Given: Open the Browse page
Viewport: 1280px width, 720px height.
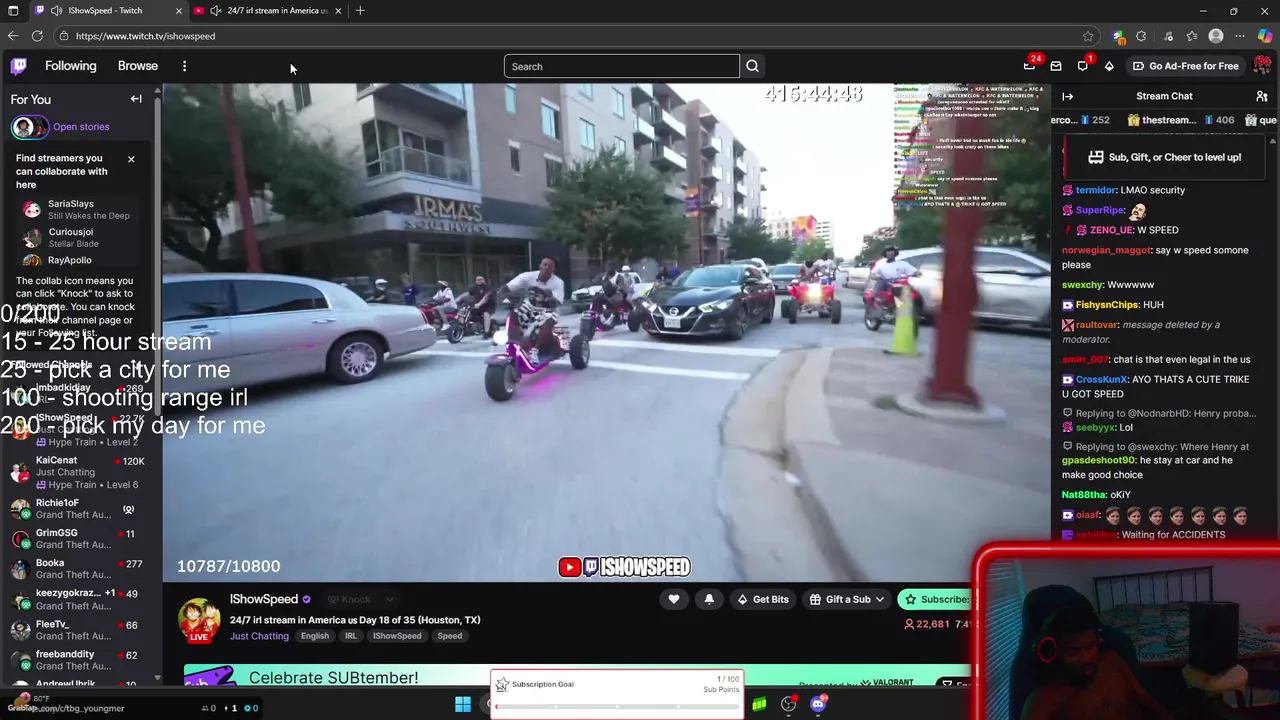Looking at the screenshot, I should [138, 66].
